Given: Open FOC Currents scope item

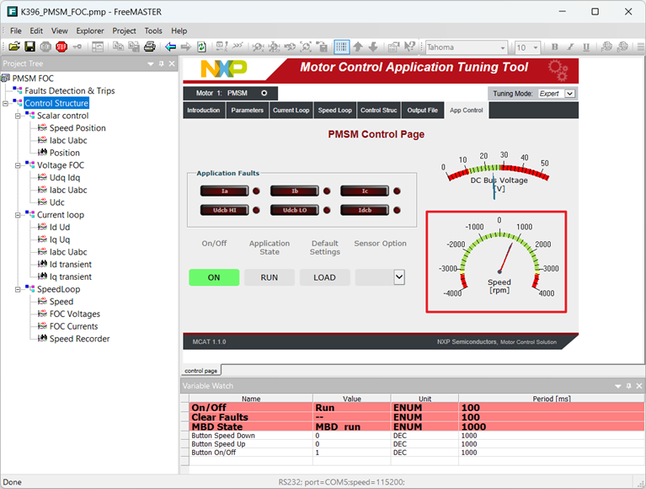Looking at the screenshot, I should (73, 326).
